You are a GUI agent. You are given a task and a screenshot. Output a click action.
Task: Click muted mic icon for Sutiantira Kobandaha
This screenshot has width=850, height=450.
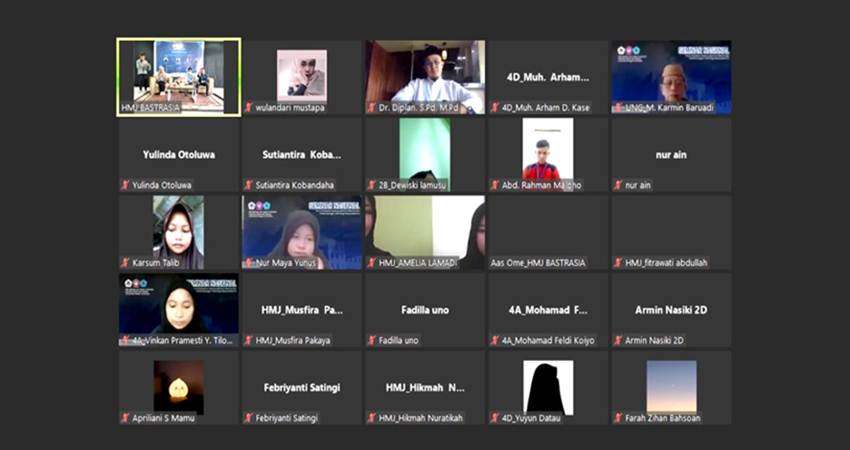[x=249, y=185]
